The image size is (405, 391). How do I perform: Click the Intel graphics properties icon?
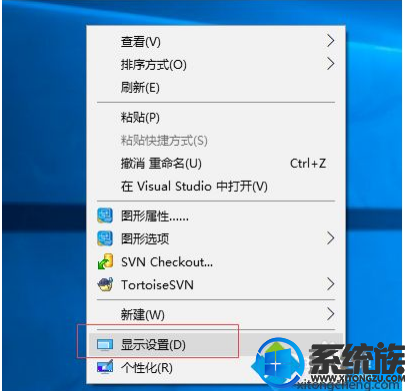(105, 216)
